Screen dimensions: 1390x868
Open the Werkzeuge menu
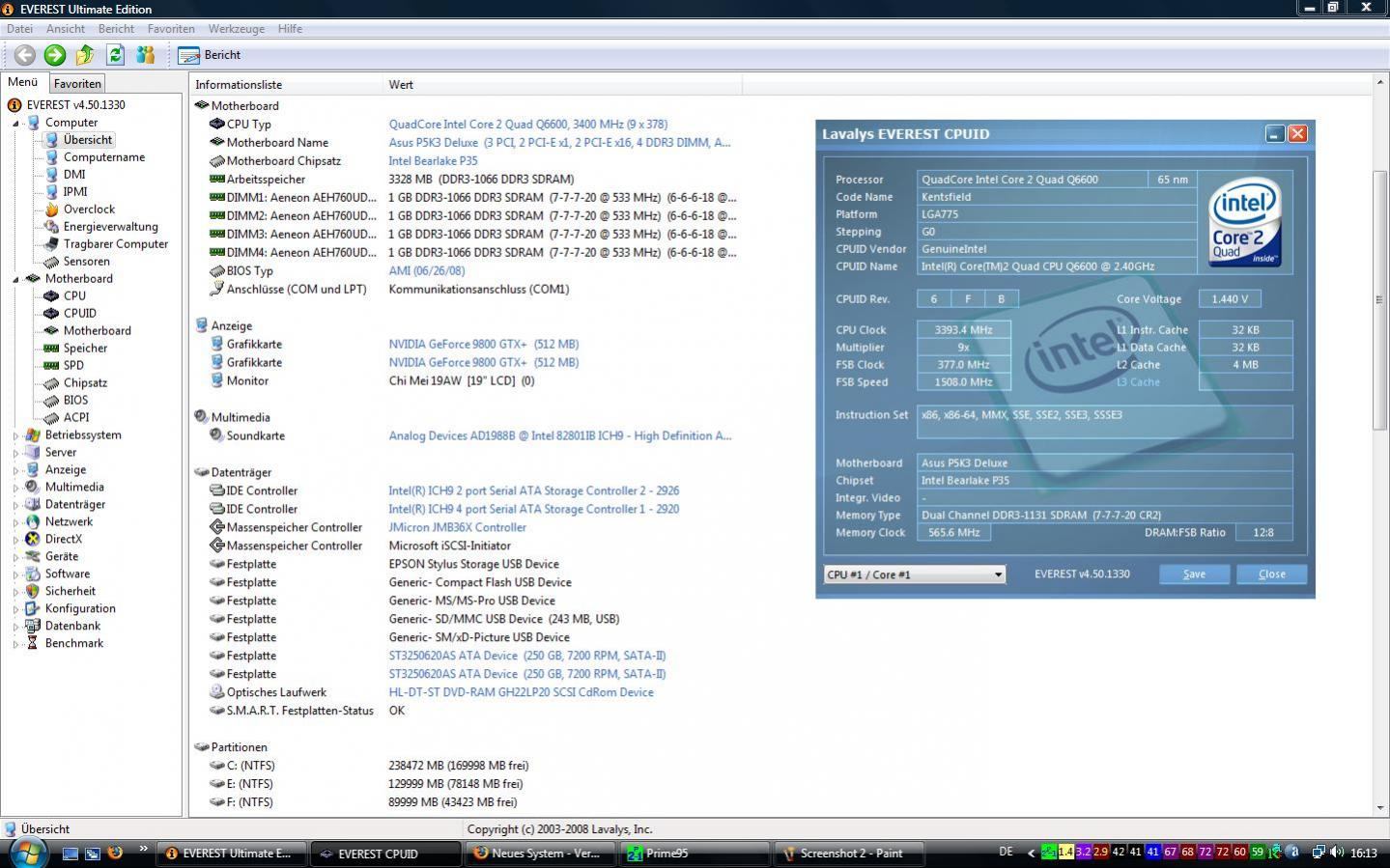point(236,29)
